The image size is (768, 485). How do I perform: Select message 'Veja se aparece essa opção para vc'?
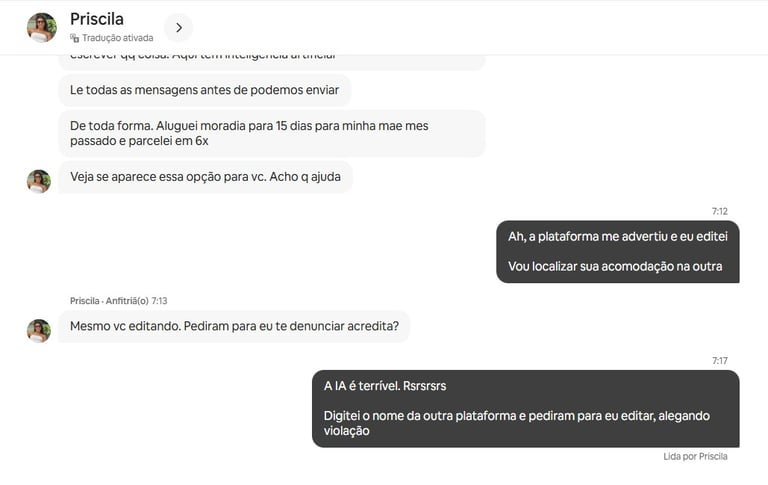206,177
